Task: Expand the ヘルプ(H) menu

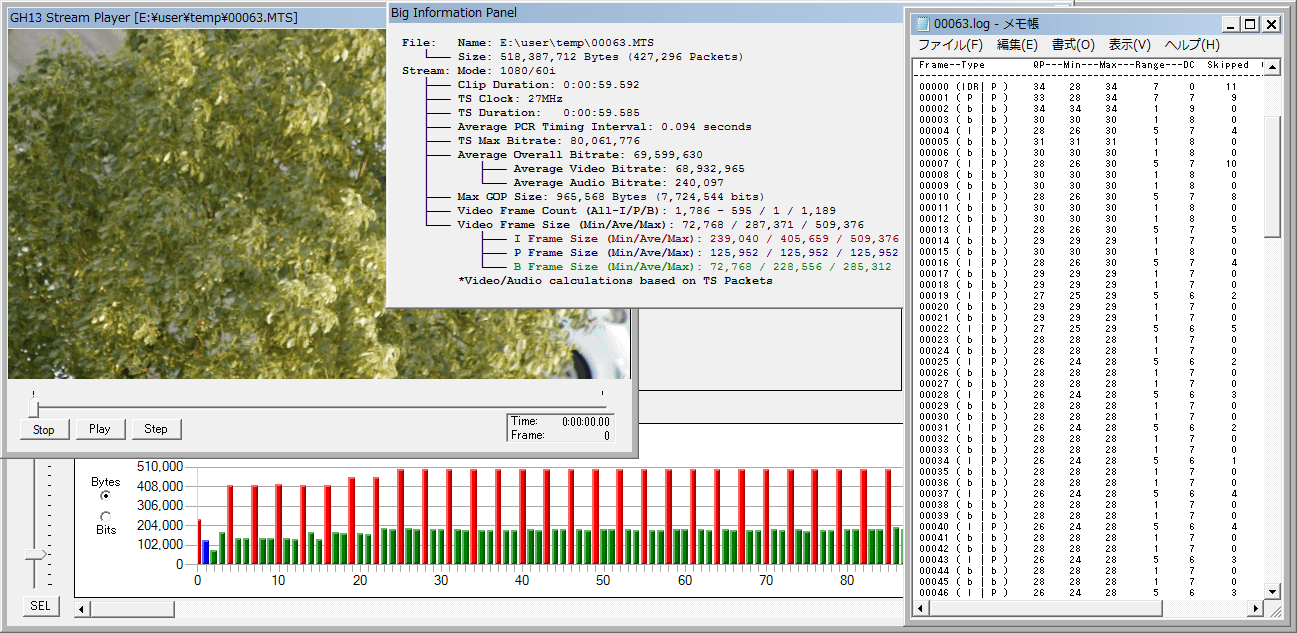Action: point(1192,45)
